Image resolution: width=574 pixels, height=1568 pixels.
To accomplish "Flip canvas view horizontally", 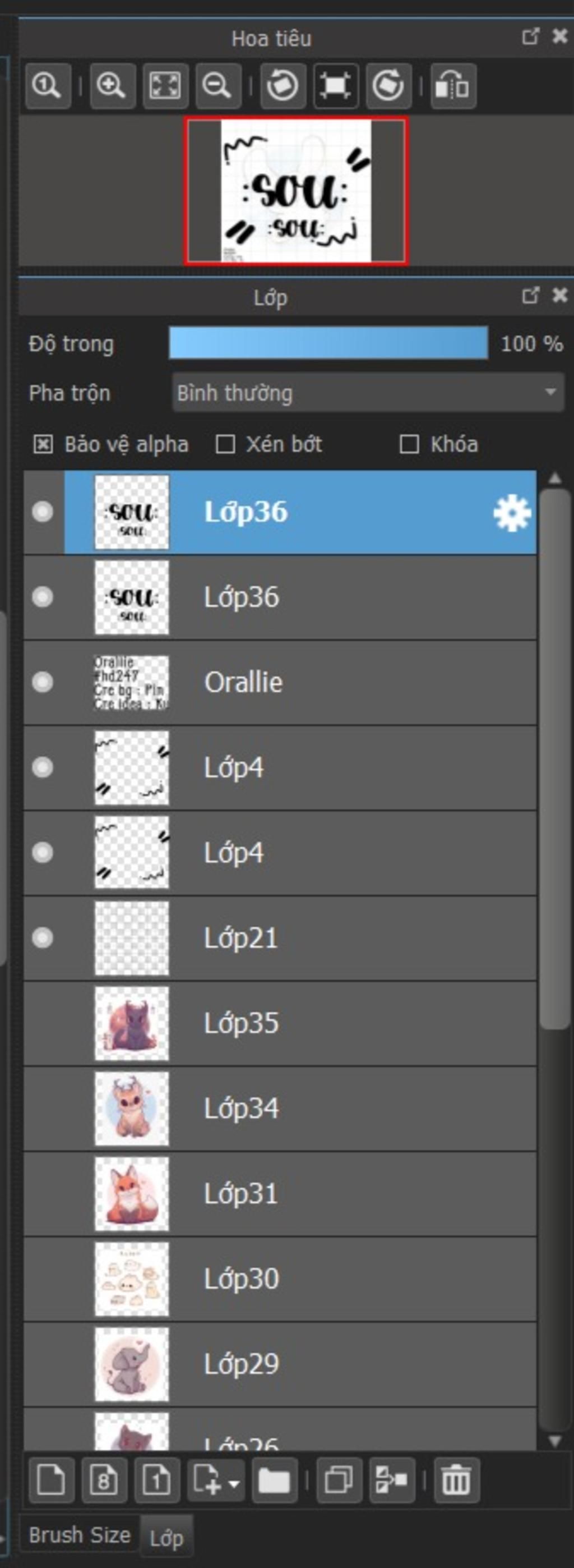I will (x=453, y=86).
